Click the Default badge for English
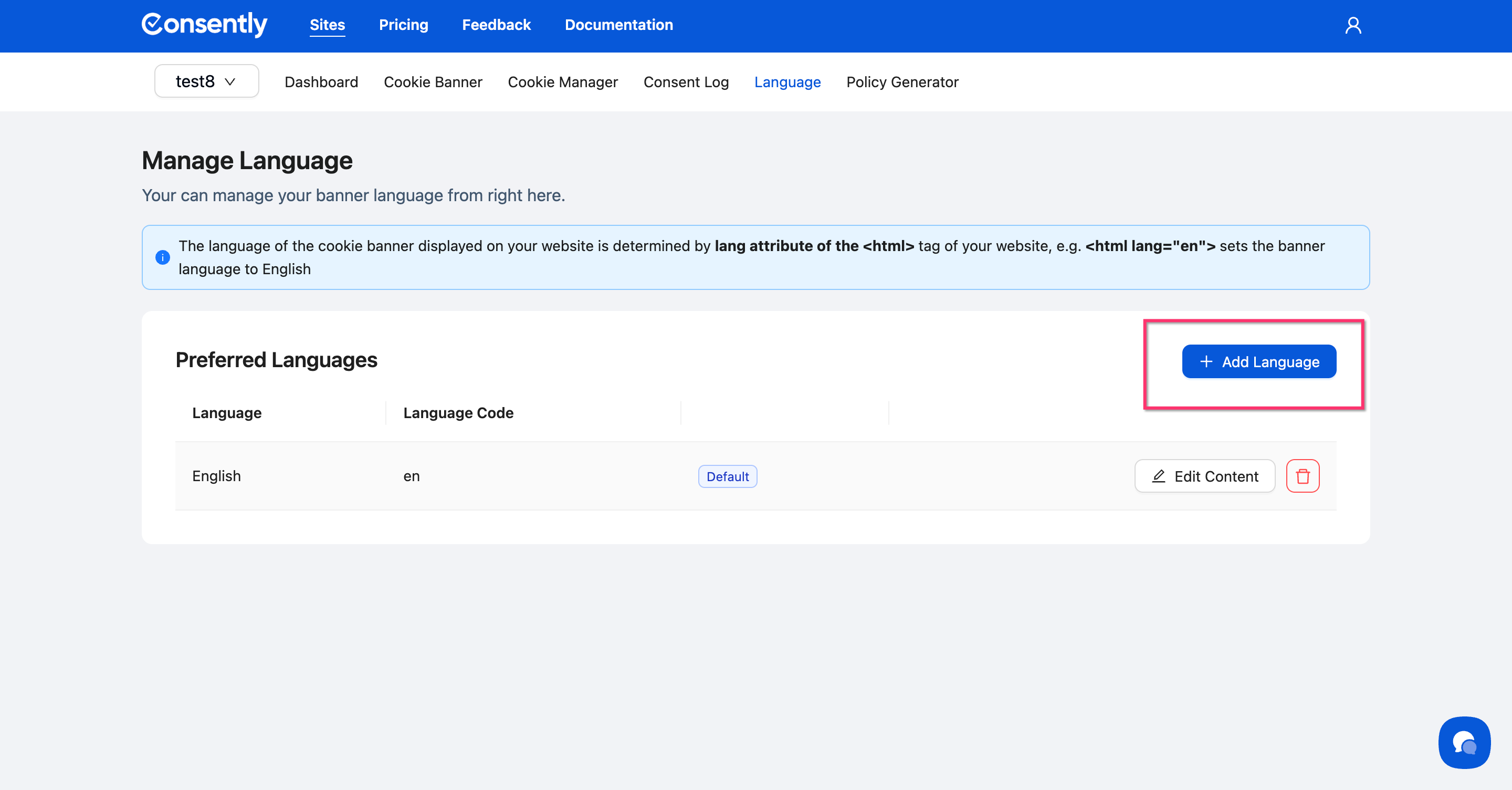The height and width of the screenshot is (790, 1512). 727,476
